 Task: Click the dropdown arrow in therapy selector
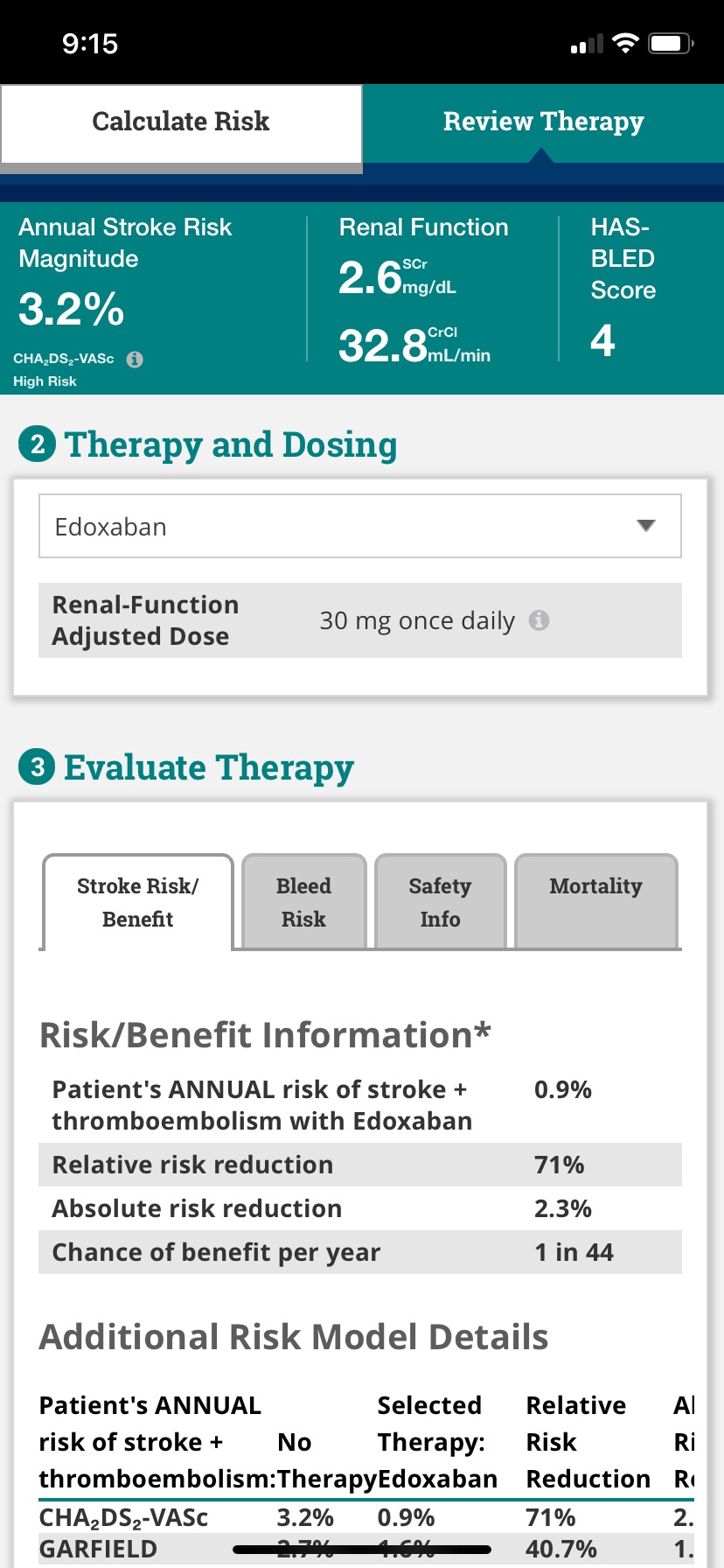pos(646,526)
